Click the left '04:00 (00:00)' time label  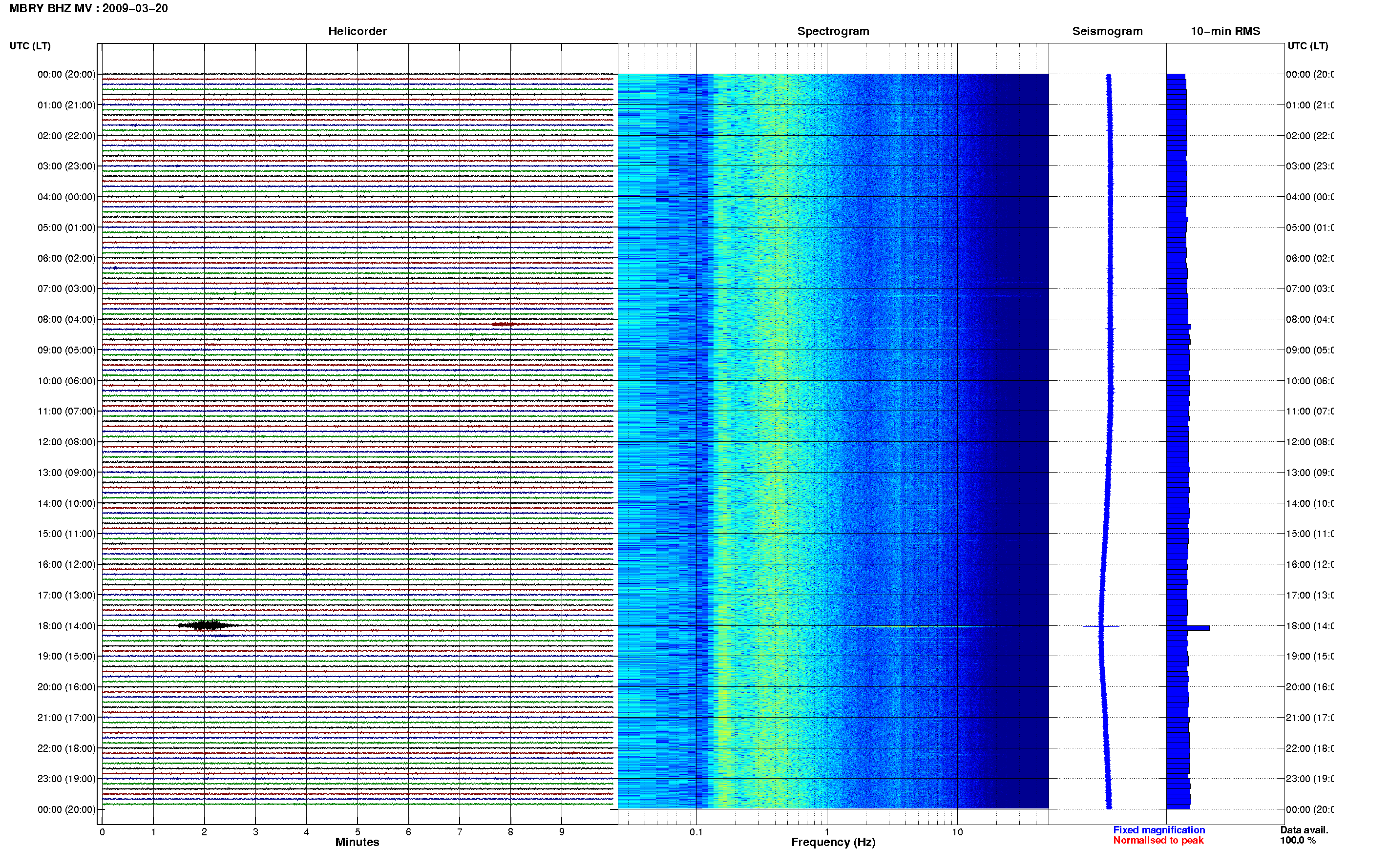(x=66, y=197)
